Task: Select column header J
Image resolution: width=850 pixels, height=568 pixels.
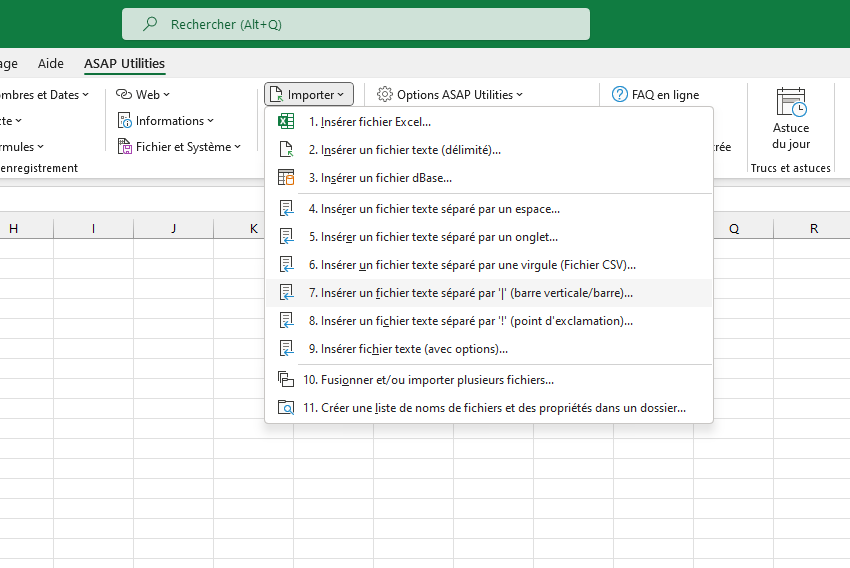Action: click(173, 228)
